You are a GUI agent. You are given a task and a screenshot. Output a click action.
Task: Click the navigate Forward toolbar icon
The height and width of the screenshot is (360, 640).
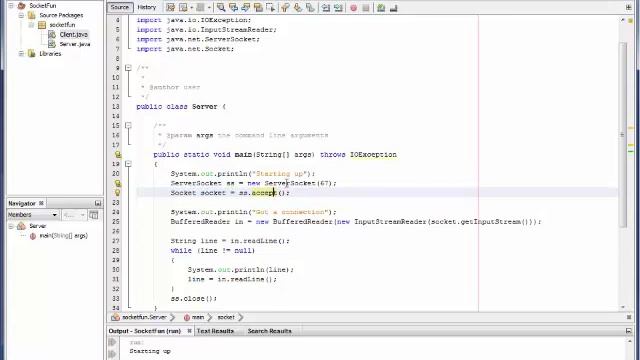click(200, 7)
